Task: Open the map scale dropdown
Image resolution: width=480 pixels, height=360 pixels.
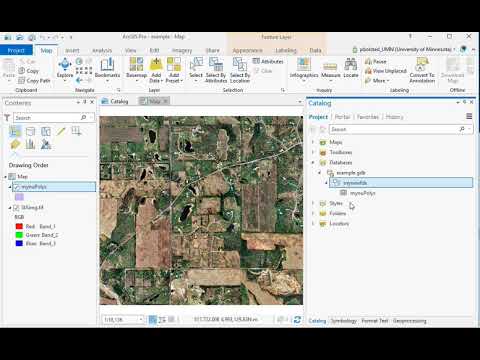Action: 141,319
